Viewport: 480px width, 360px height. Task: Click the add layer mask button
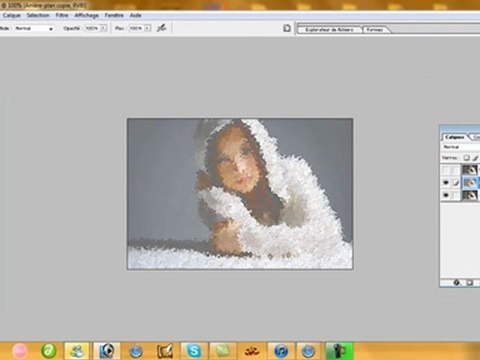tap(470, 283)
